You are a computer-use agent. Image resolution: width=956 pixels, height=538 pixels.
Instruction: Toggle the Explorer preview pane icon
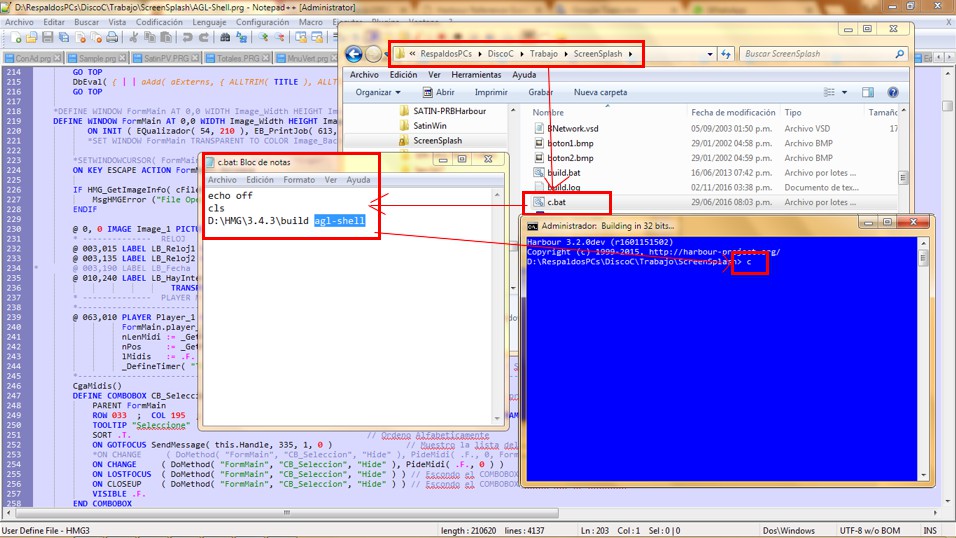(868, 92)
